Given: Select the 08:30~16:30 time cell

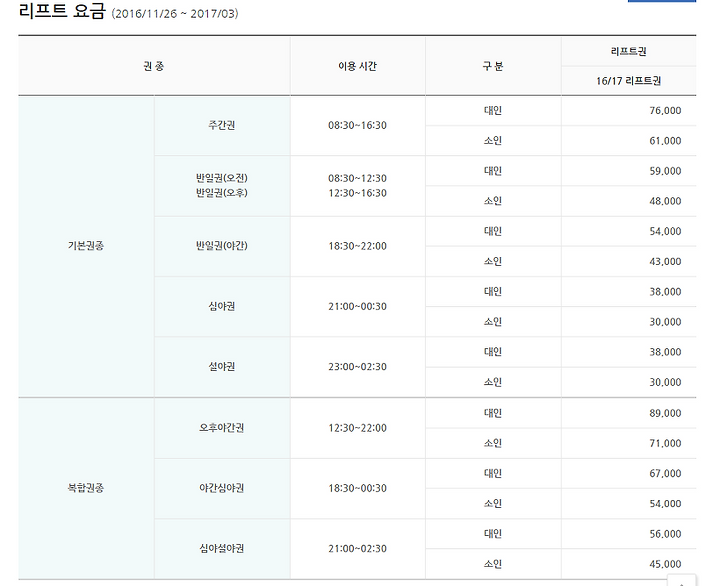Looking at the screenshot, I should [357, 125].
